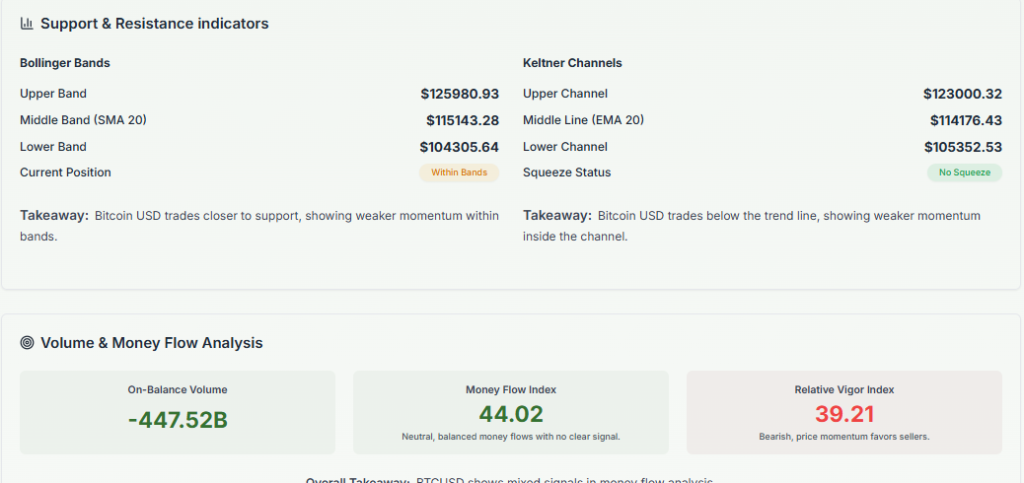Viewport: 1024px width, 483px height.
Task: Click the Middle Band SMA 20 value
Action: [x=462, y=121]
